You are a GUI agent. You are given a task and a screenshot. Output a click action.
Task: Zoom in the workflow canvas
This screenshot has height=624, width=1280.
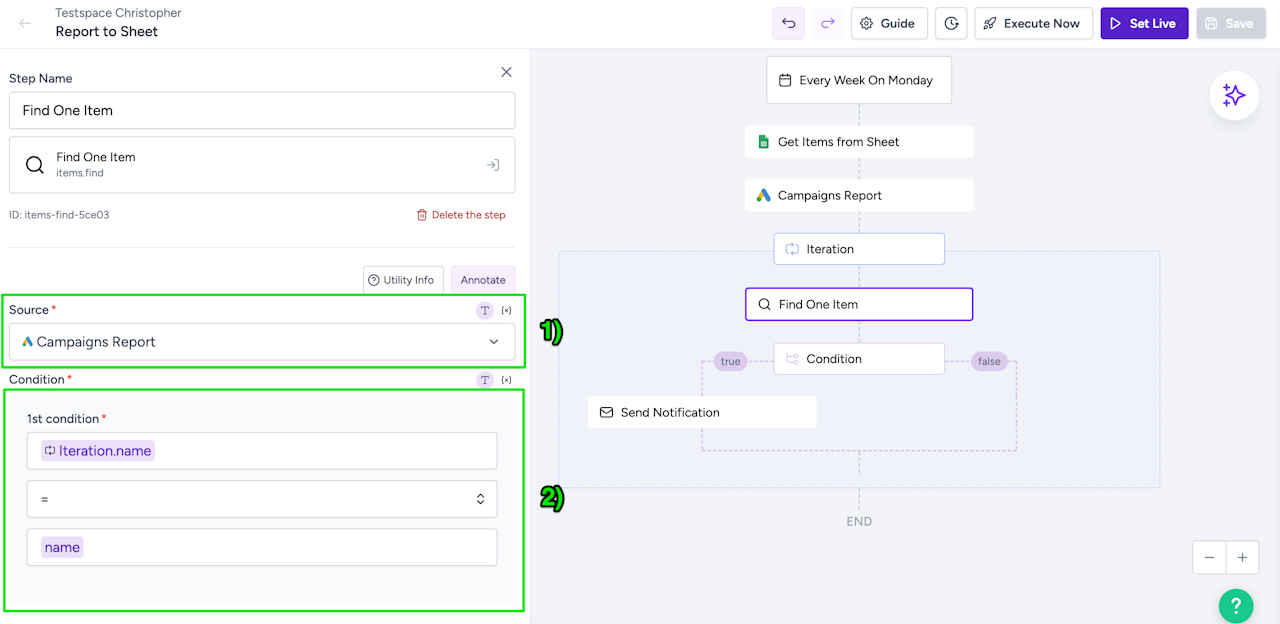(x=1242, y=557)
